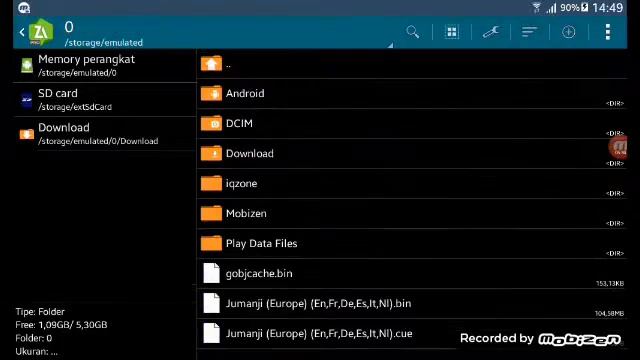The width and height of the screenshot is (640, 360).
Task: Click the mobile signal bars icon
Action: coord(551,8)
